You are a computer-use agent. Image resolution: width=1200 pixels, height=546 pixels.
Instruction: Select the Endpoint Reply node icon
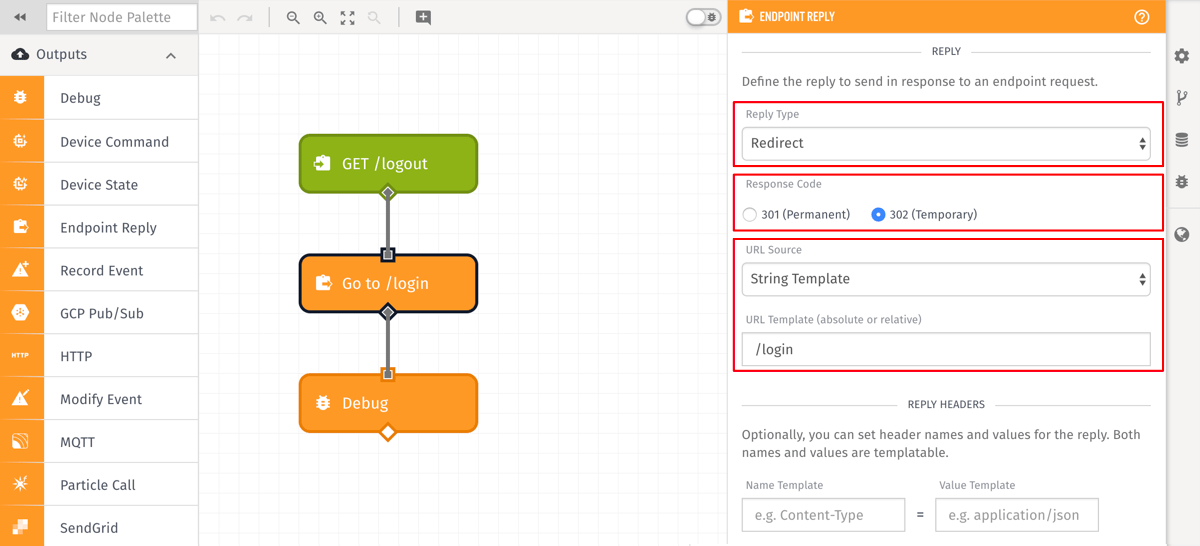21,227
